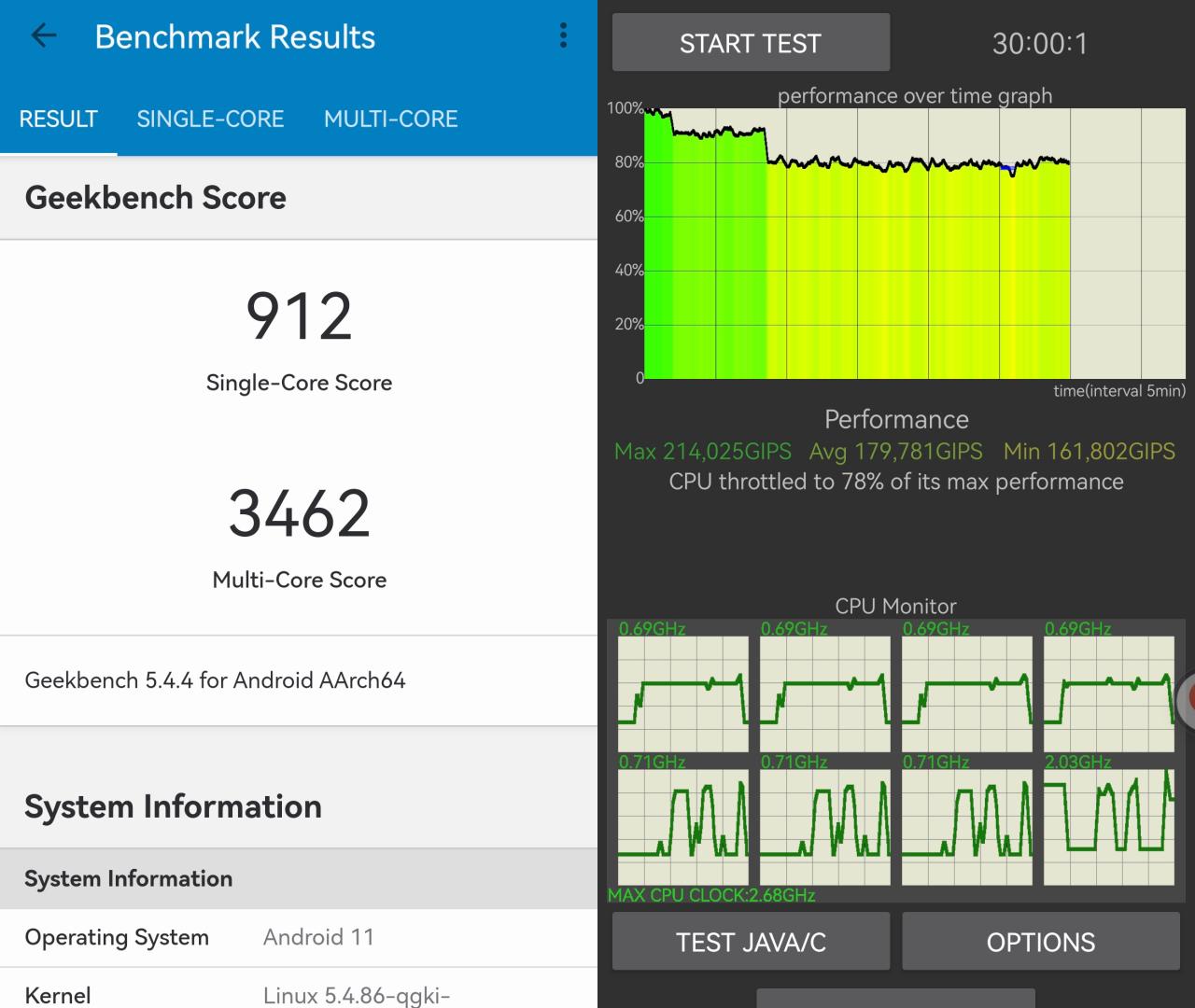Click the MAX CPU CLOCK:2.68GHz text

711,895
